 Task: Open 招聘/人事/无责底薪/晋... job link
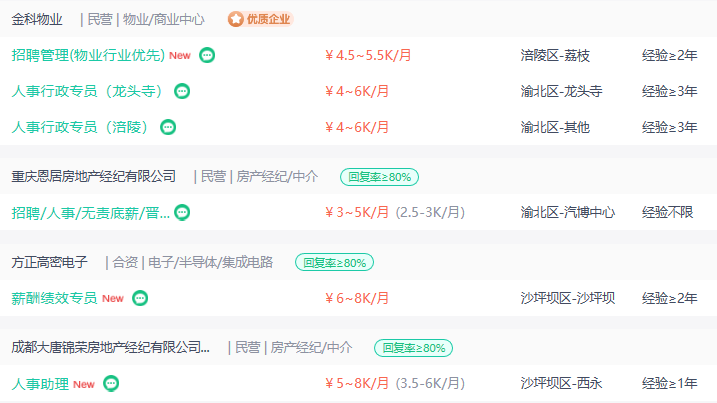pyautogui.click(x=91, y=213)
